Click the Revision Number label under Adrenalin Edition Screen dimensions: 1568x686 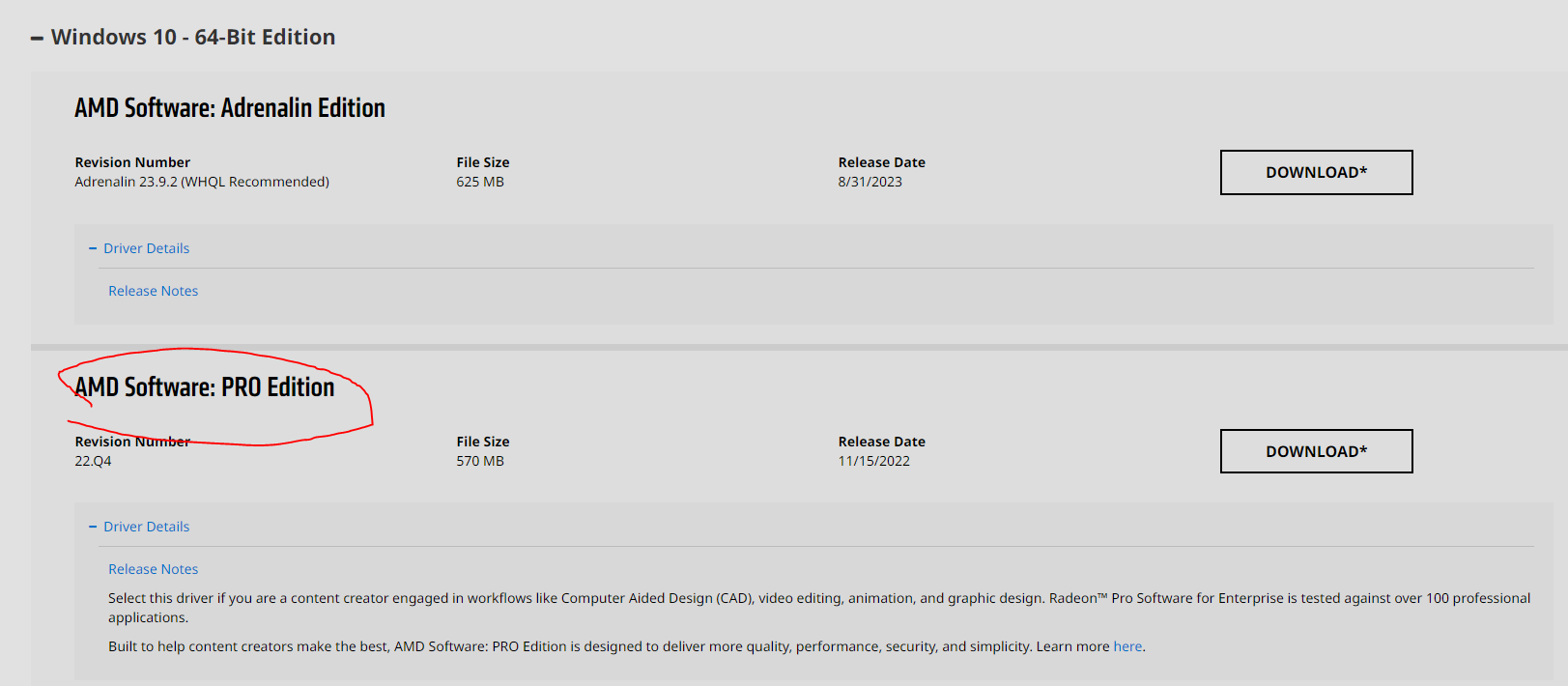tap(132, 162)
